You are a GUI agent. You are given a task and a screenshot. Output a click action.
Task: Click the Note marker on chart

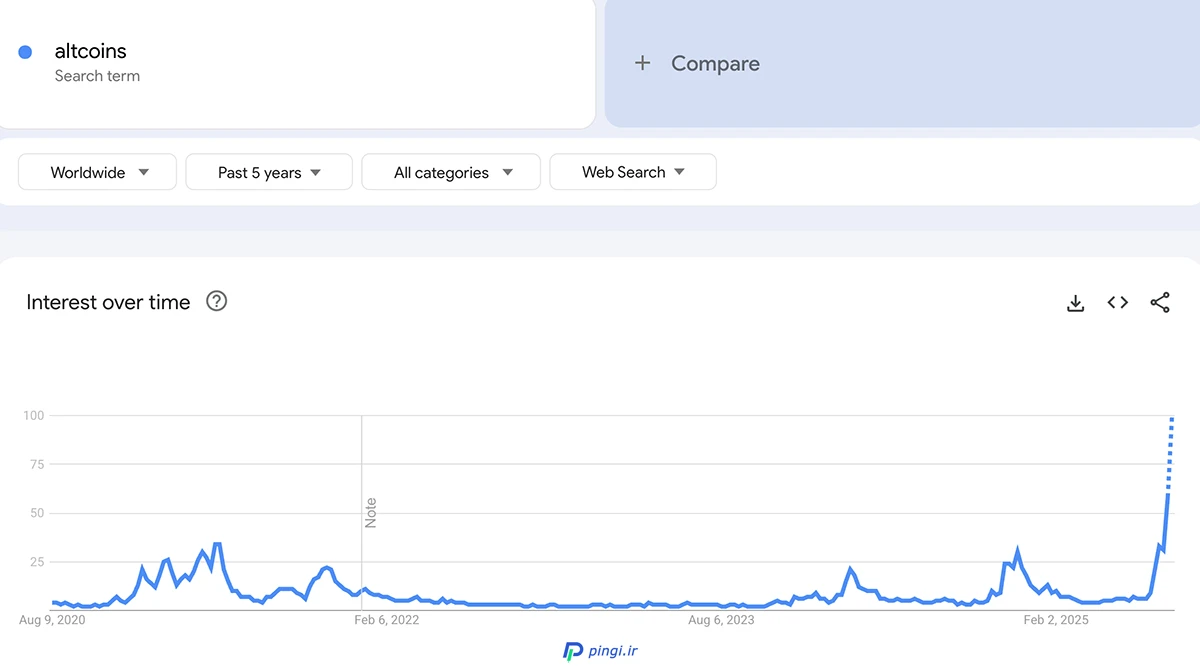click(x=371, y=512)
